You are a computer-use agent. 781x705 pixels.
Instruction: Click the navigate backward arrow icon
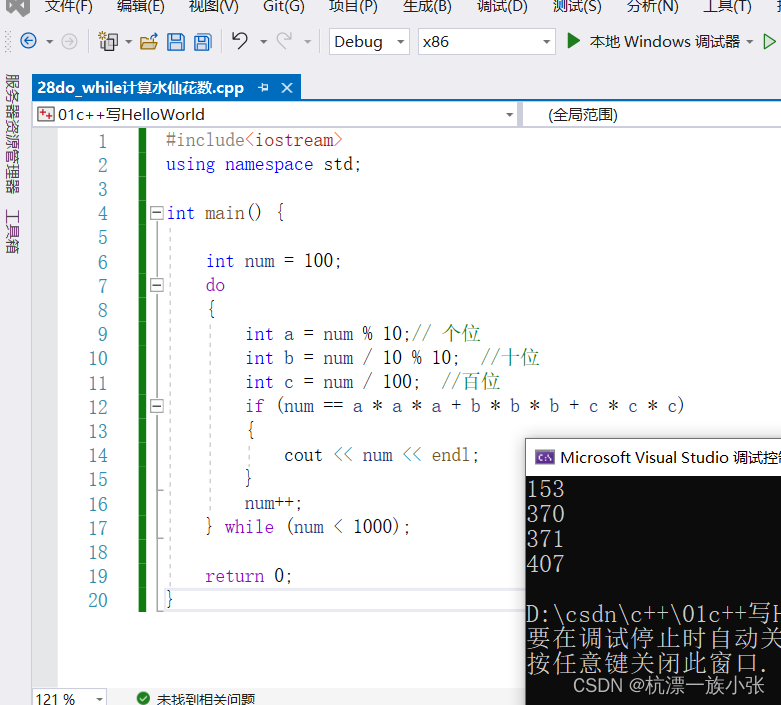(x=28, y=41)
